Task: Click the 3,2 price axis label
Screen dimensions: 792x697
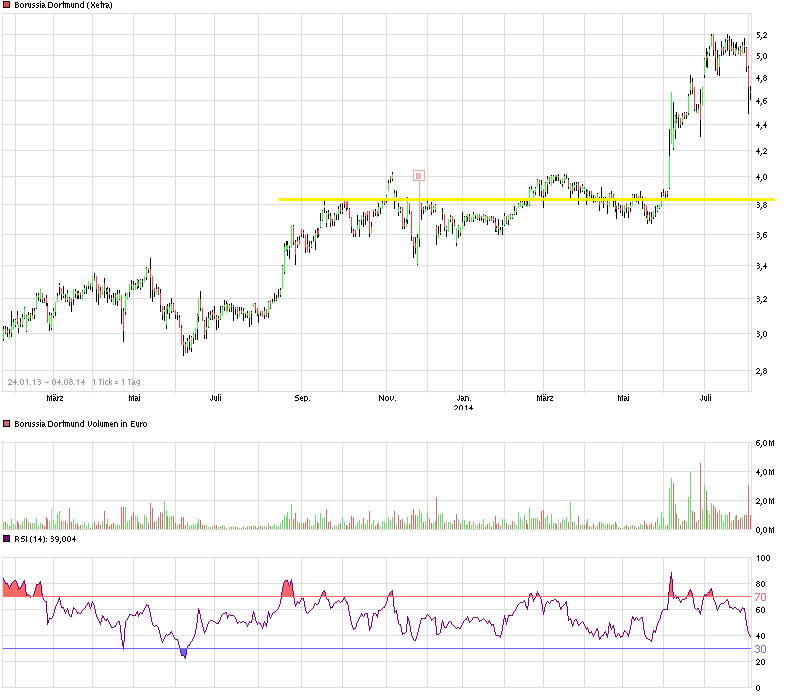Action: point(762,299)
